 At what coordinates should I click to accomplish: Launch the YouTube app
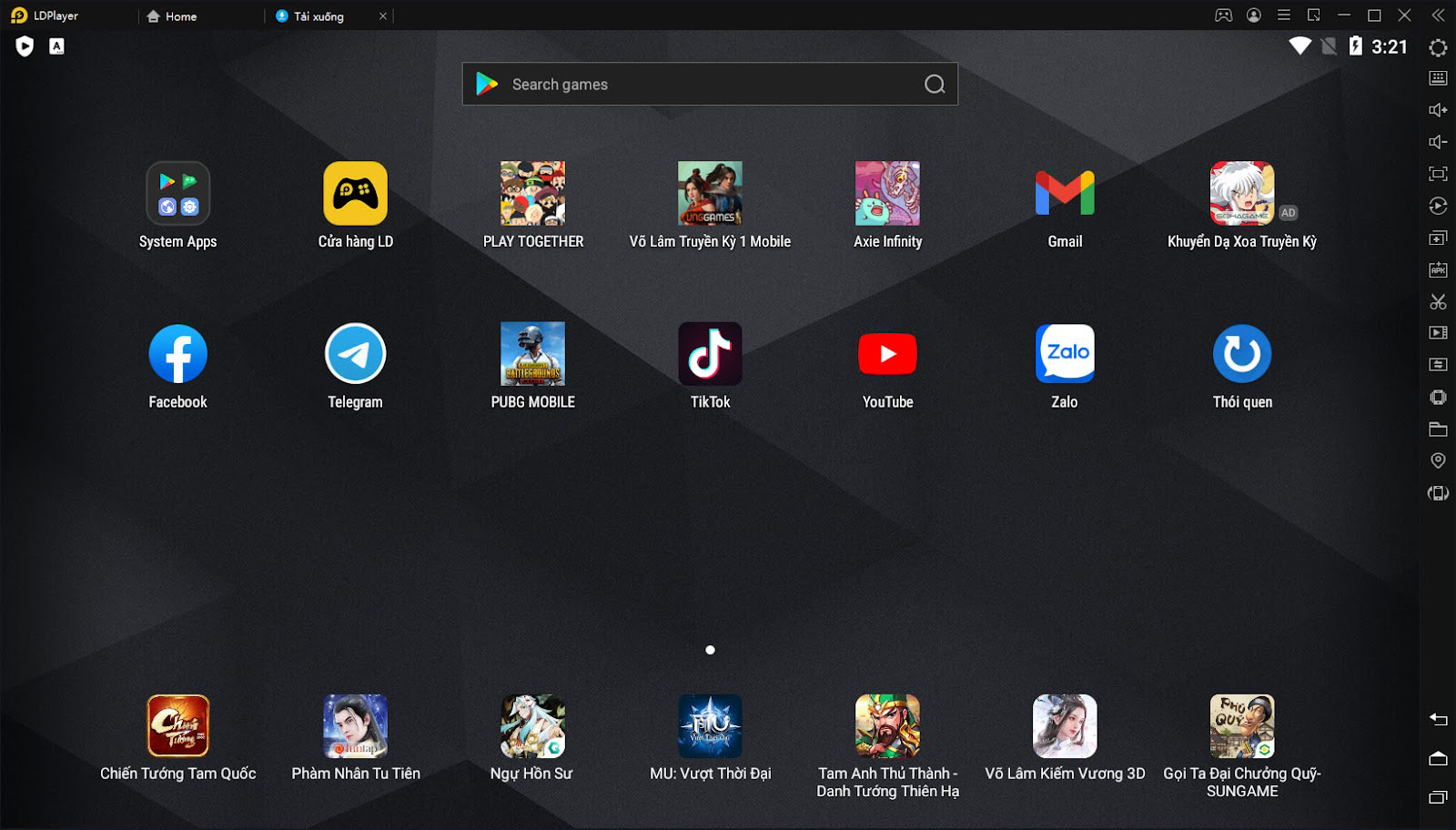click(x=887, y=354)
